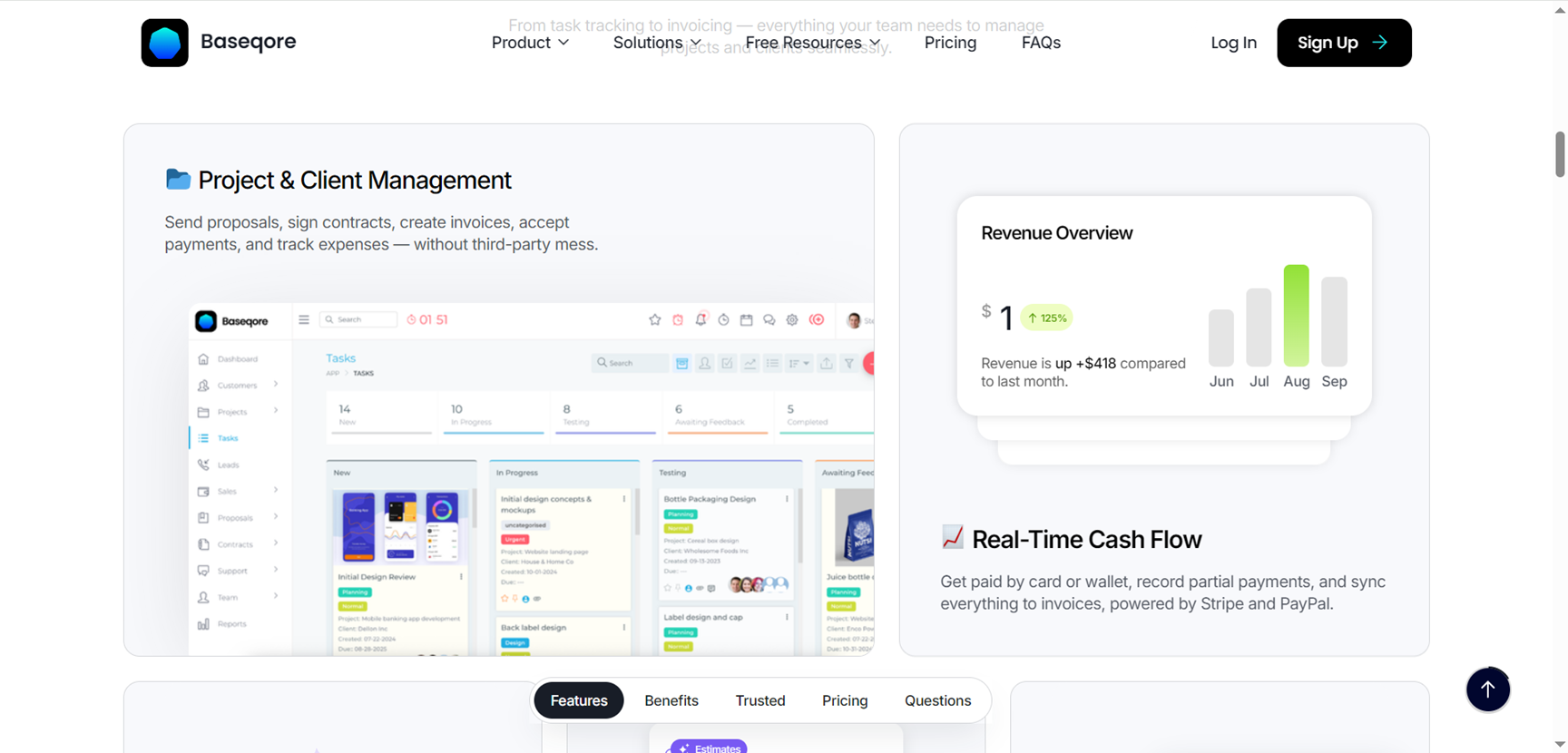Click the Baseqore logo icon in header
1568x753 pixels.
(164, 43)
